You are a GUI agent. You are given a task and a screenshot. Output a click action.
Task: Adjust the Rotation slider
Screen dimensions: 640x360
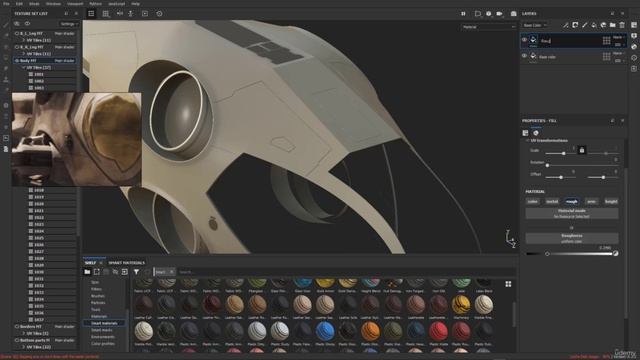pos(582,165)
